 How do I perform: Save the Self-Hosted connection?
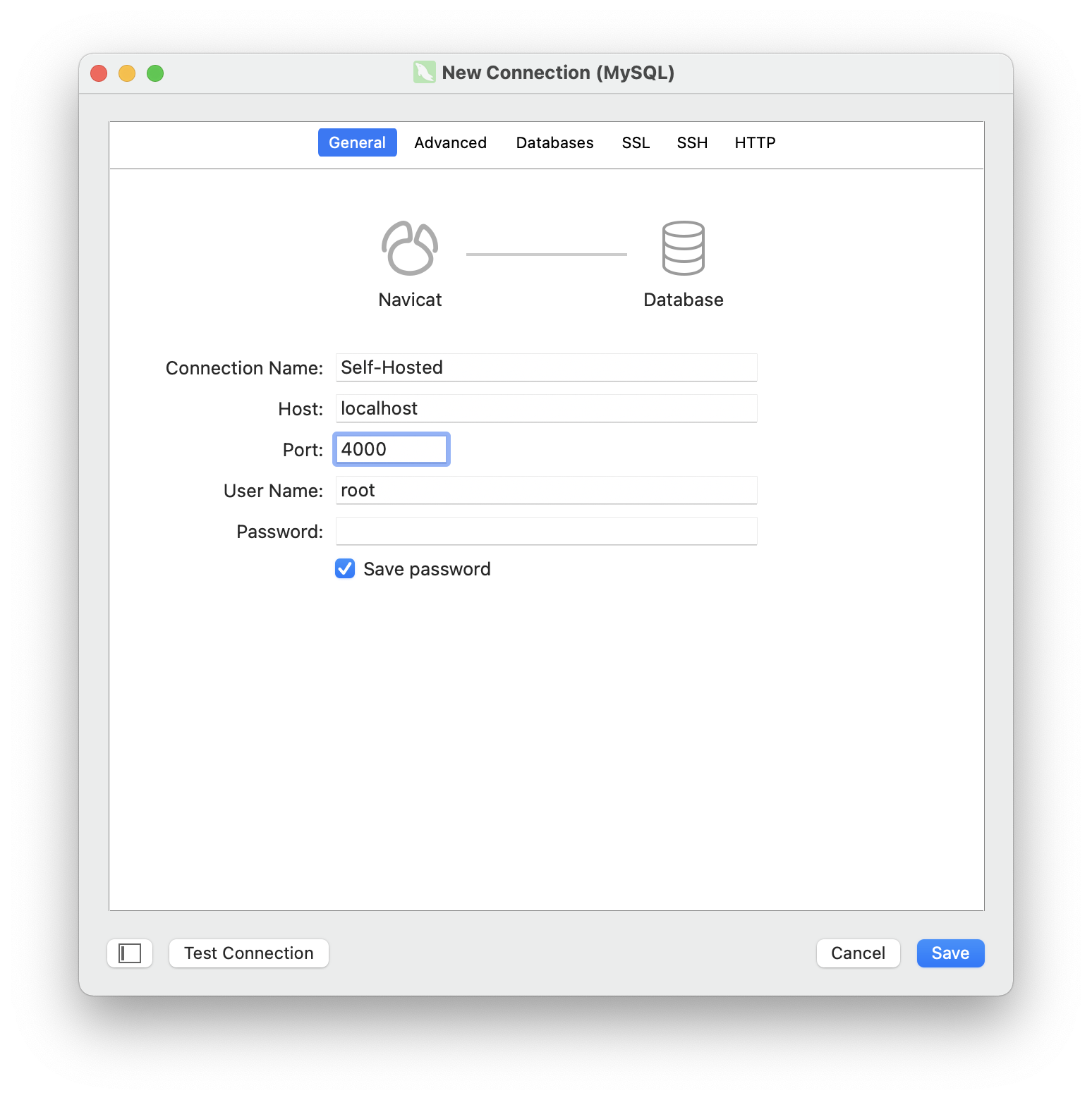pos(950,953)
